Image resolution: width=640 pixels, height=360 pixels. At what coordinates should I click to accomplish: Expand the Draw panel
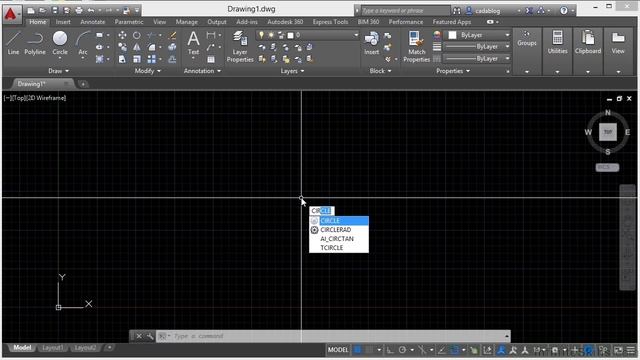(x=58, y=71)
